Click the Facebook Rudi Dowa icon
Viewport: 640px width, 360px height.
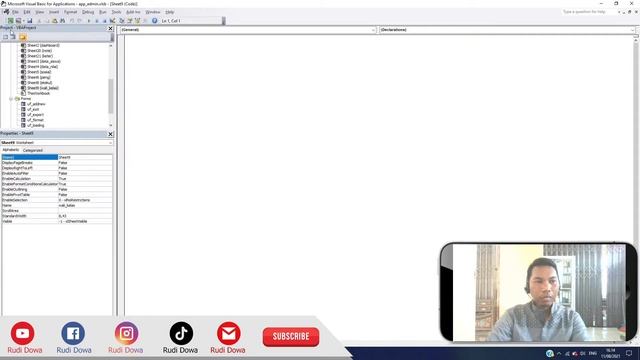click(x=73, y=333)
